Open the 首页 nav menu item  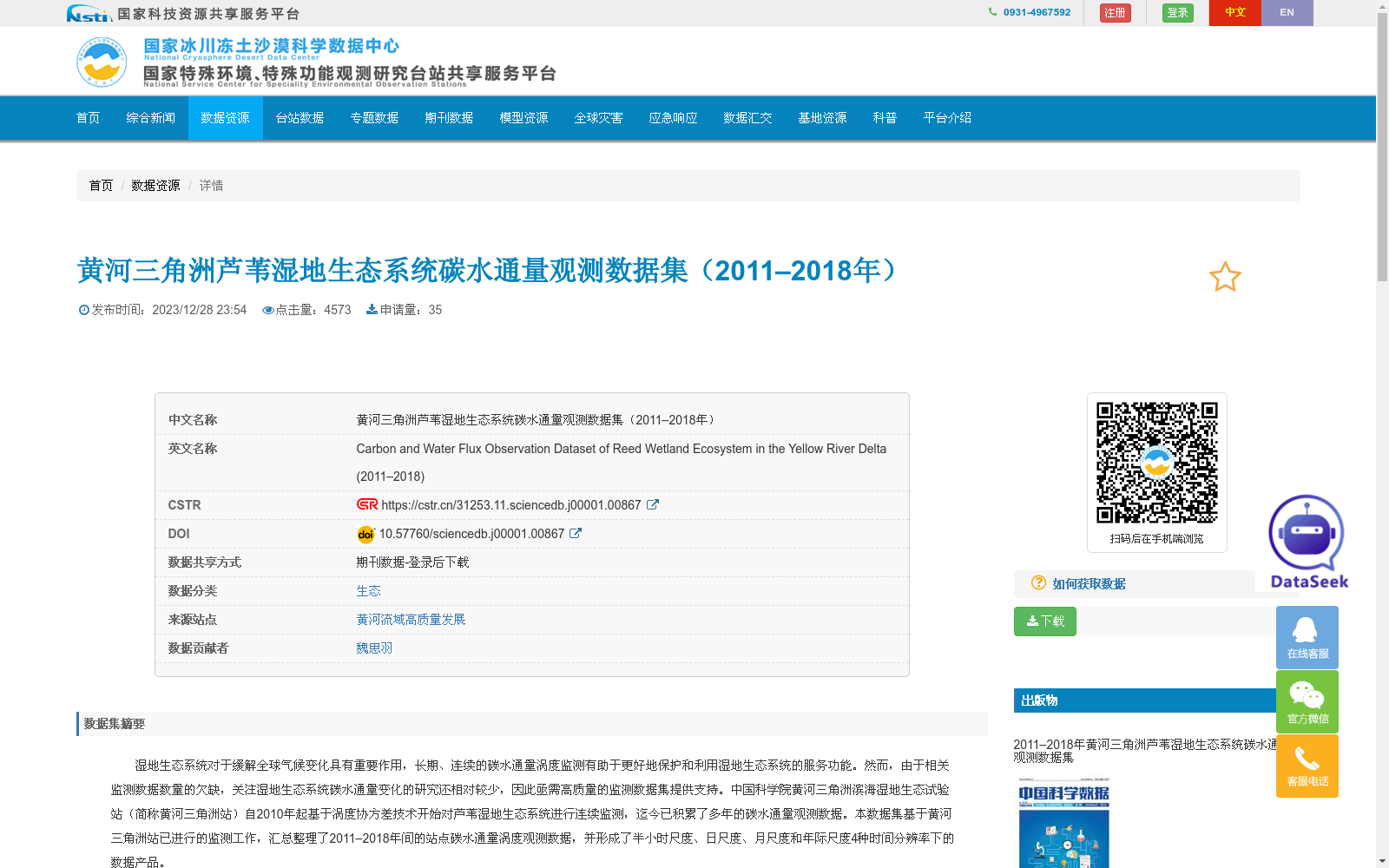tap(89, 118)
